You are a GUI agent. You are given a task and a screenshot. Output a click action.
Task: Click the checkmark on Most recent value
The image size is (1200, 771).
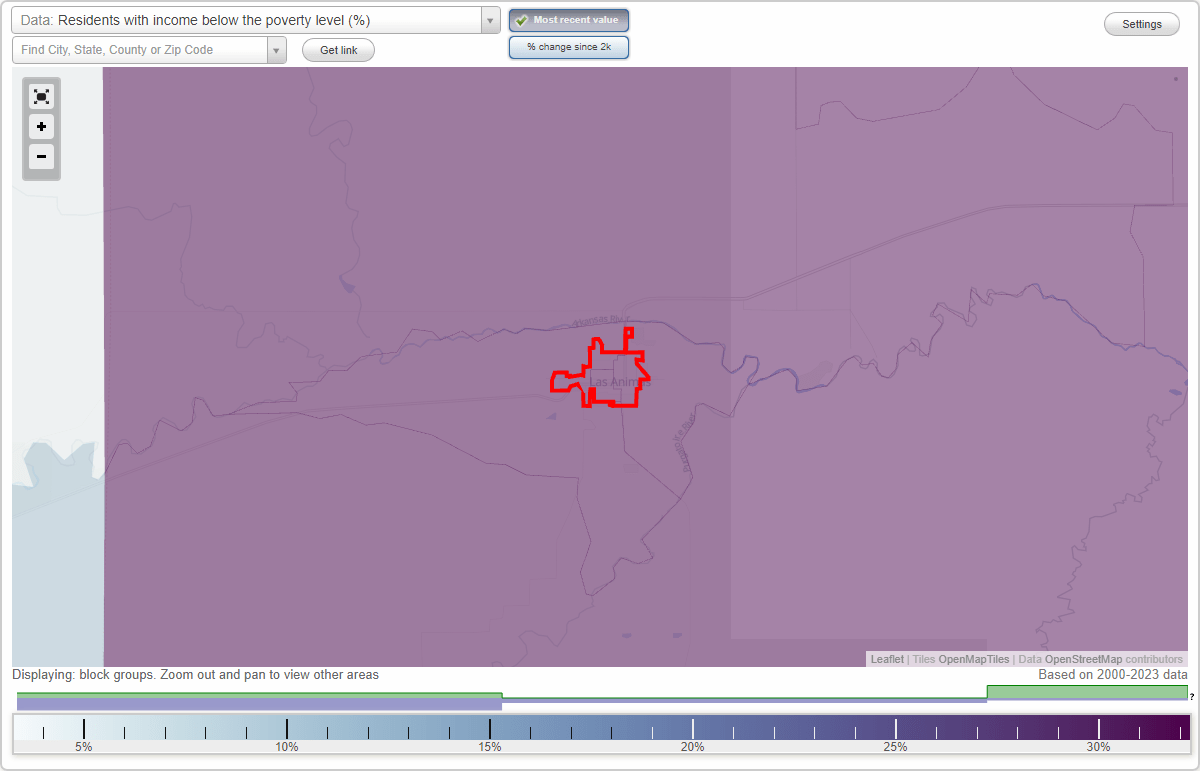522,19
